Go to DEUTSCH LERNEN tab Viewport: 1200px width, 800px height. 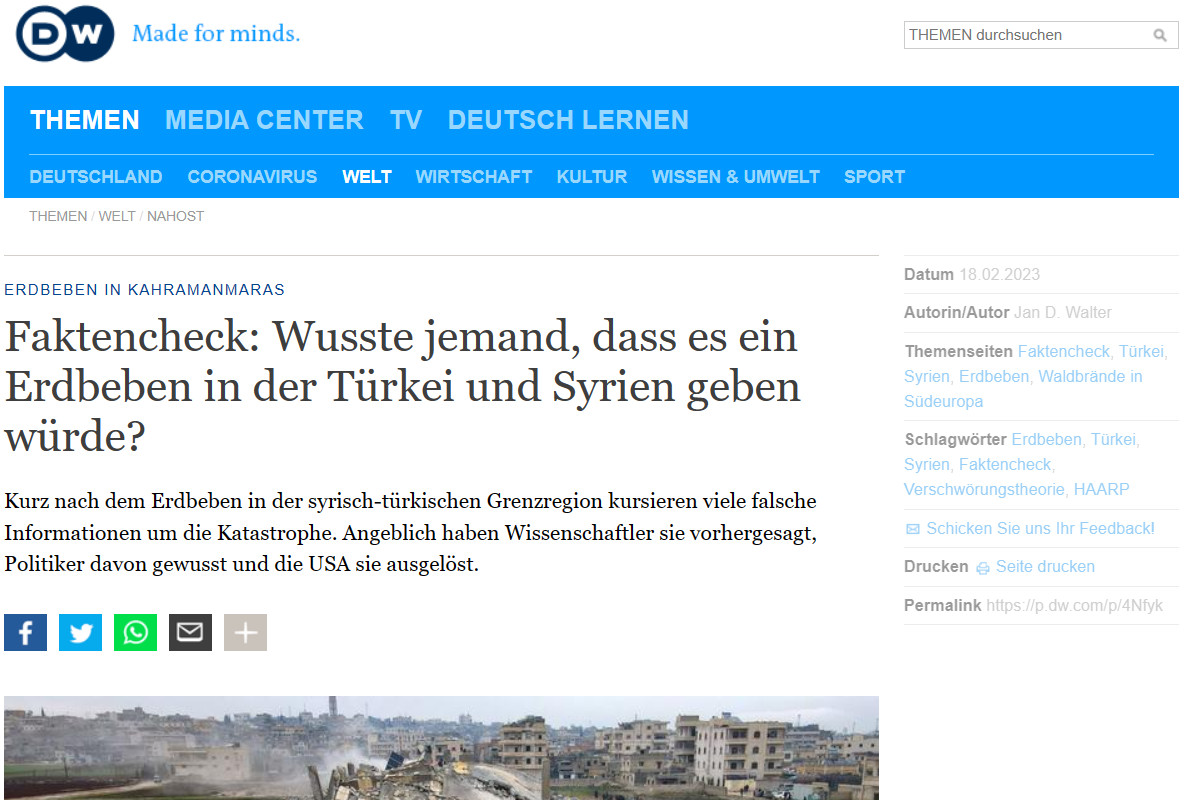tap(568, 120)
